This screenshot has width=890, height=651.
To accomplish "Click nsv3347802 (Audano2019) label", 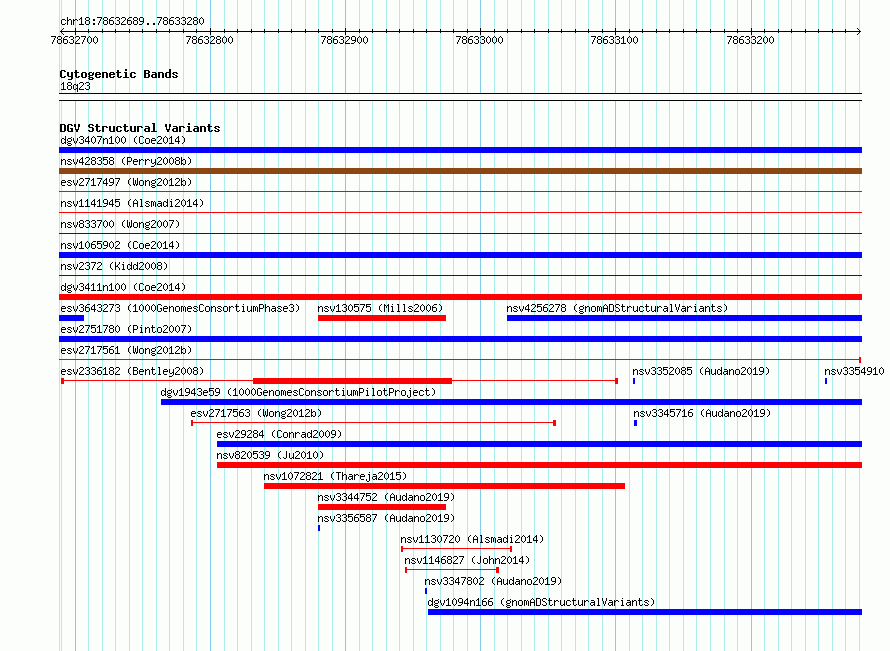I will [493, 581].
